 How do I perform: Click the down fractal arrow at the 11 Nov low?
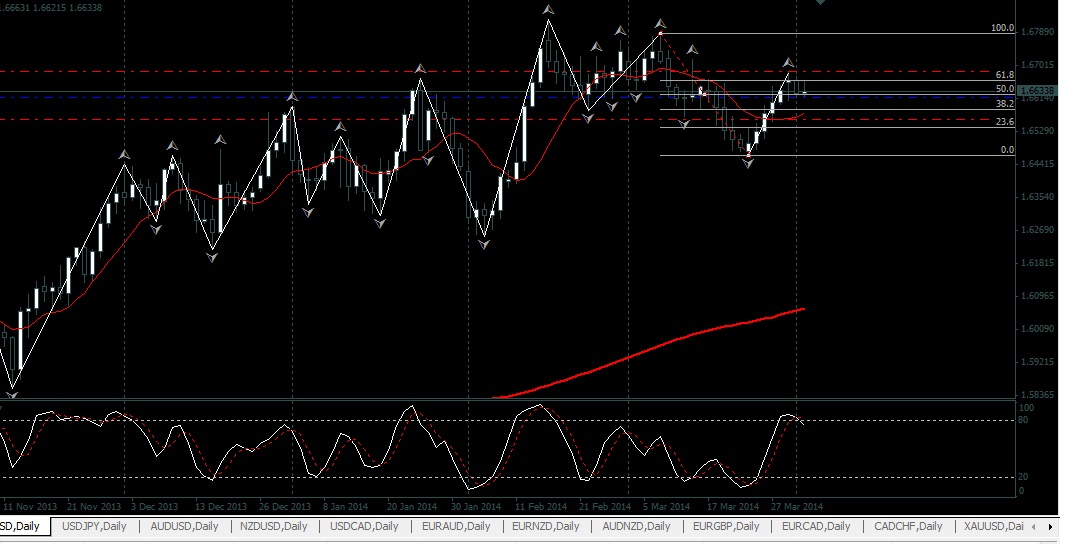(12, 394)
